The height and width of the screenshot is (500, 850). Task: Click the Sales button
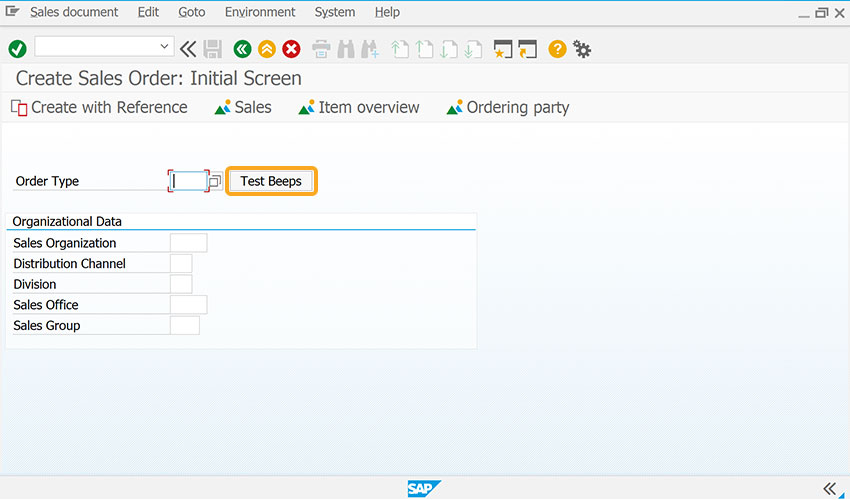[x=243, y=107]
